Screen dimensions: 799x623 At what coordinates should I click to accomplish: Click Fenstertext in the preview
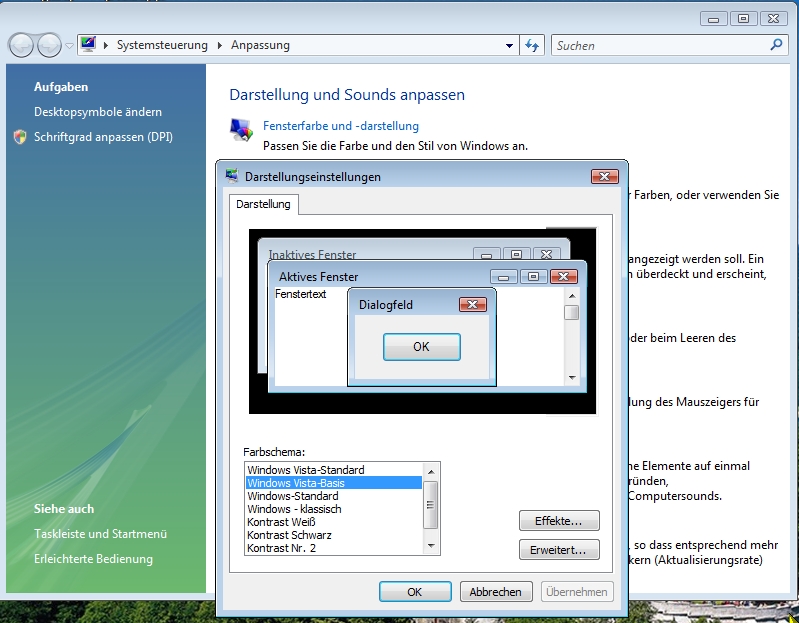[300, 294]
